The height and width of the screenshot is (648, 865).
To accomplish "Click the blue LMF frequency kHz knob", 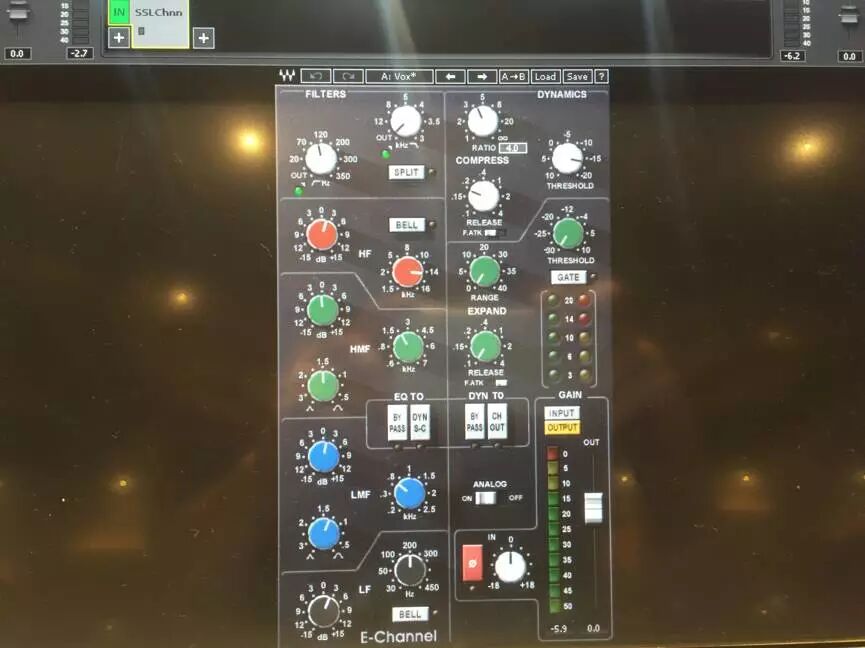I will pos(409,494).
